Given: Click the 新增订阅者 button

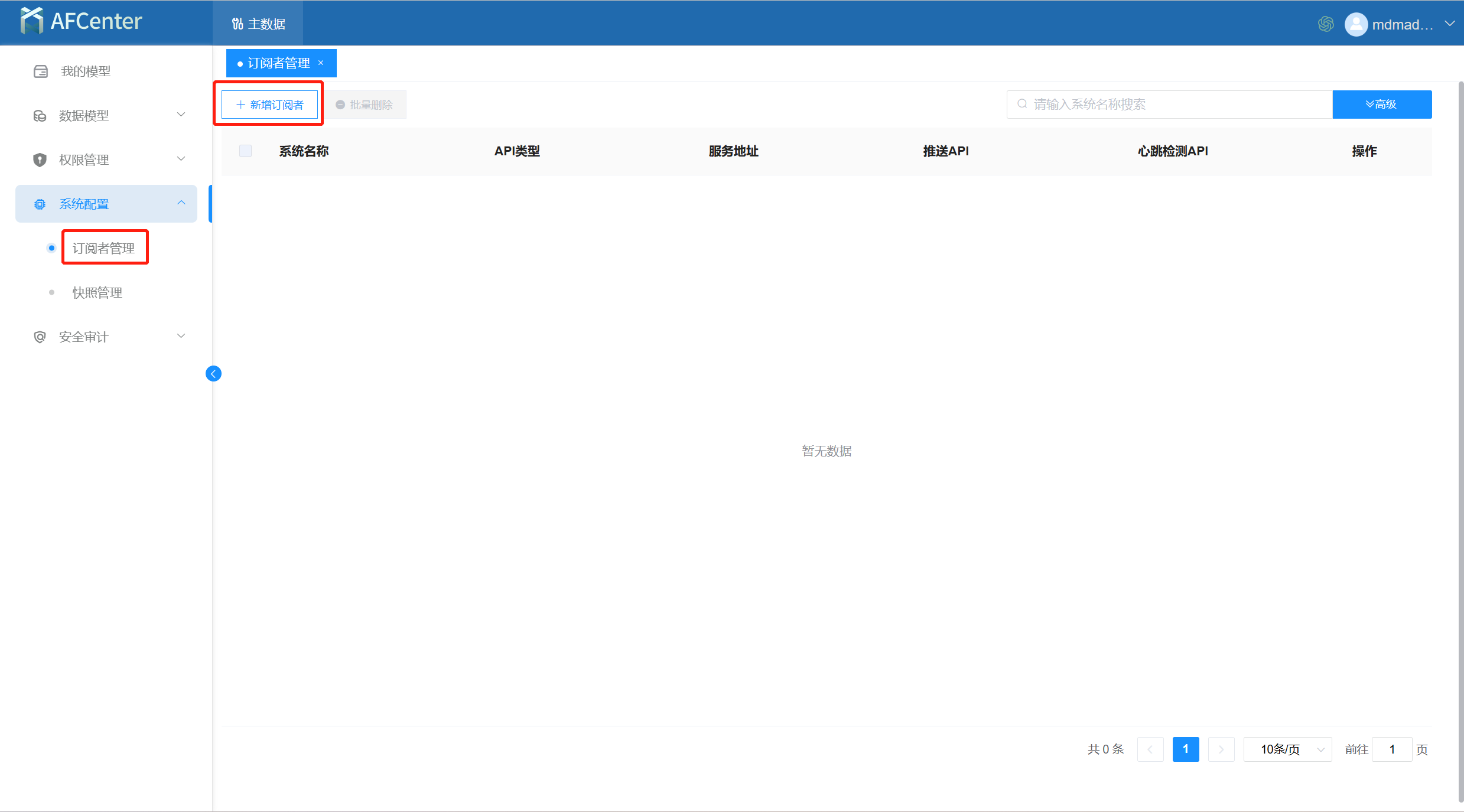Looking at the screenshot, I should click(269, 105).
